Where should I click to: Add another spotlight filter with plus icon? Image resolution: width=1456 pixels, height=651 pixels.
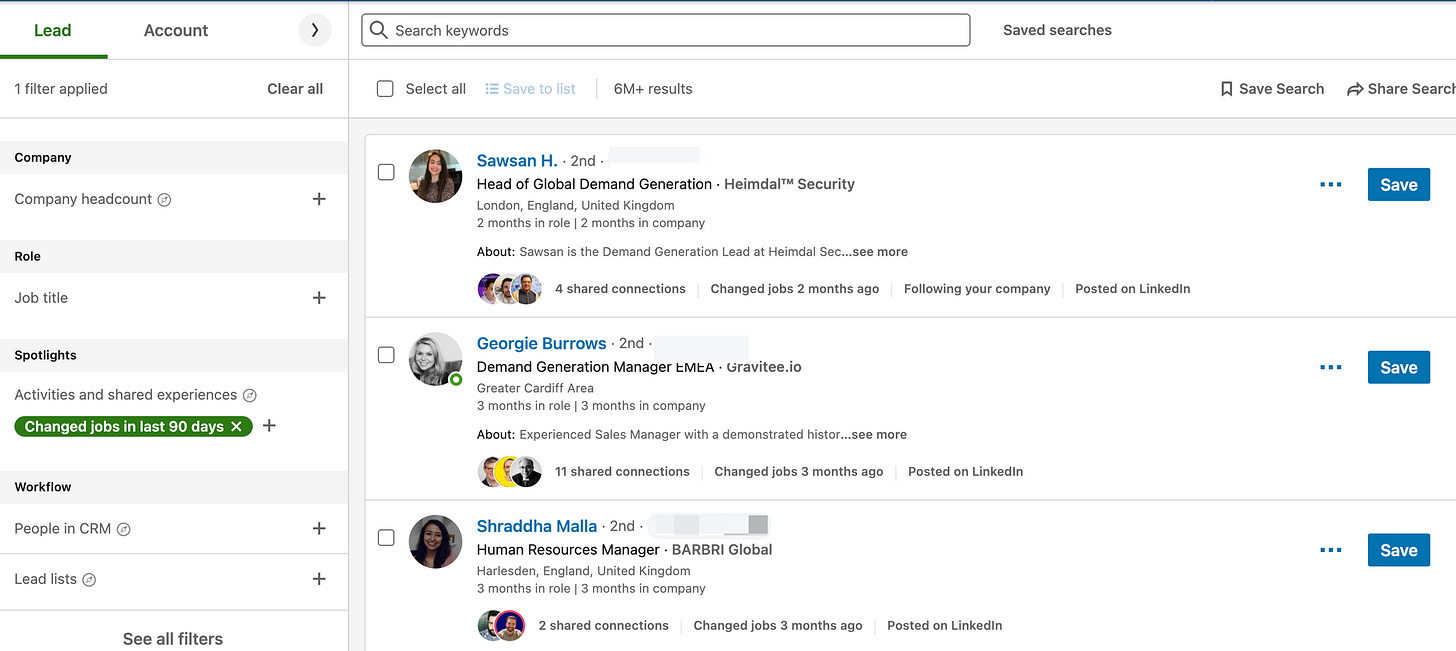point(269,426)
